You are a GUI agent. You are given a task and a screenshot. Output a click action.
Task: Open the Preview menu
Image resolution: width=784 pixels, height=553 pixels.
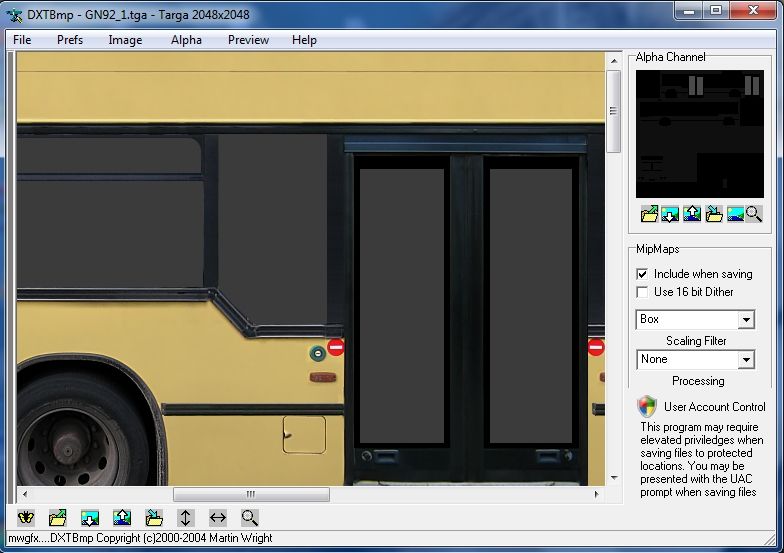click(248, 40)
